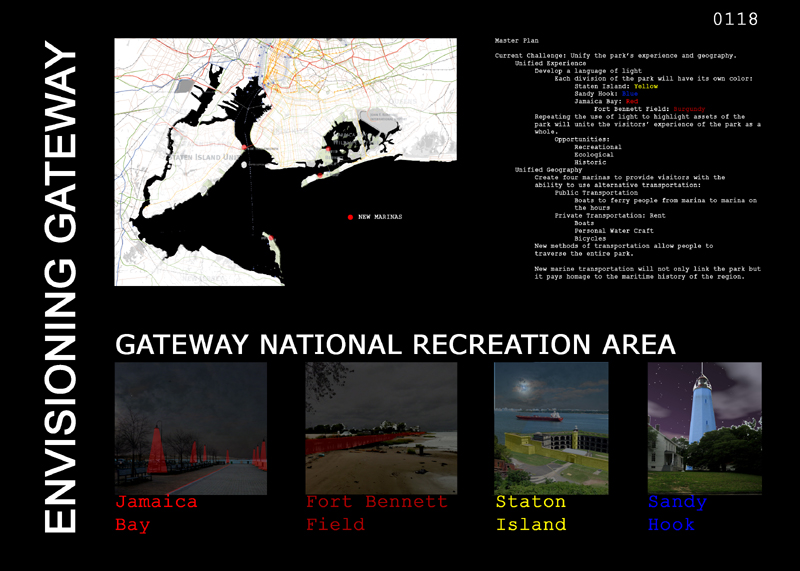
Task: Click the blue word "Blue" after Sandy Hook
Action: [x=630, y=94]
